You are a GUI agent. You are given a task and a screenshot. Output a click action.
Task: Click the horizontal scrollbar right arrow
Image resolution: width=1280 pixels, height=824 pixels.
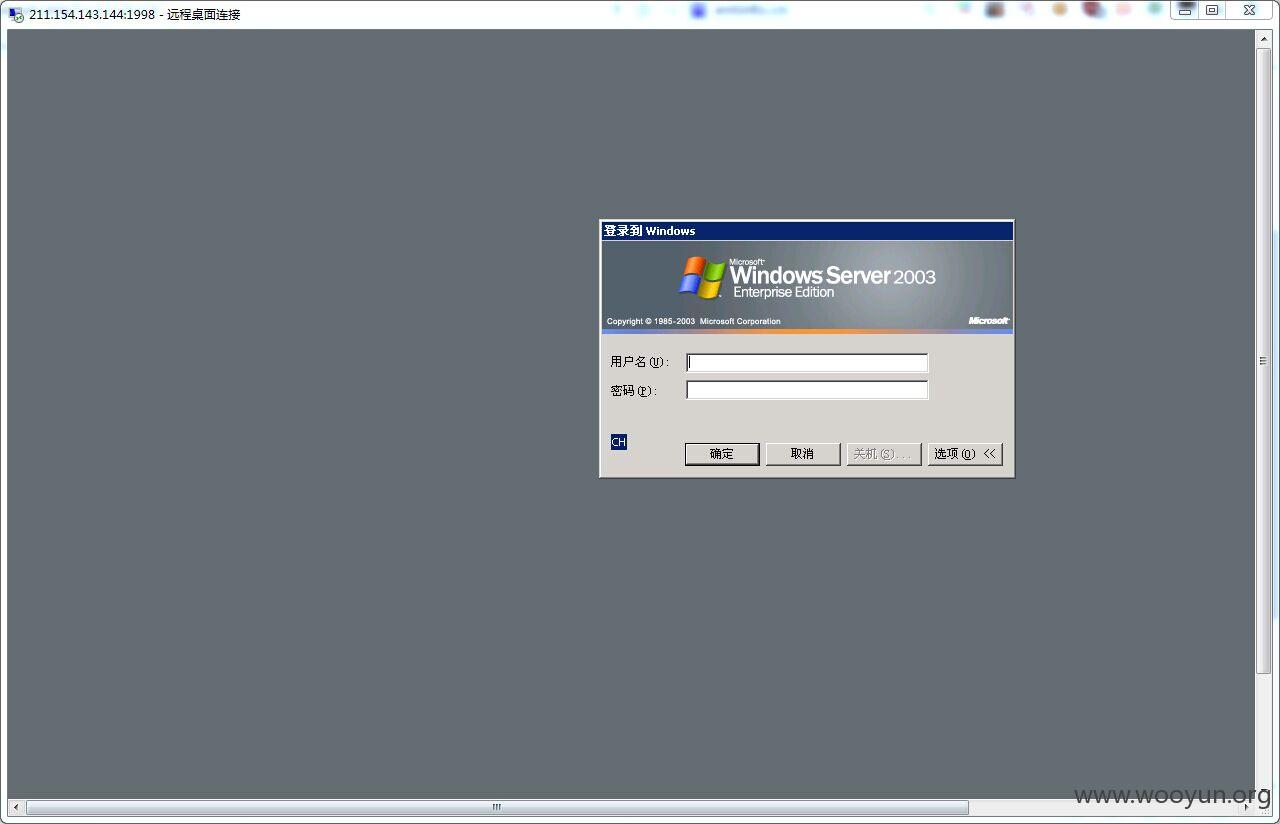(x=1246, y=807)
